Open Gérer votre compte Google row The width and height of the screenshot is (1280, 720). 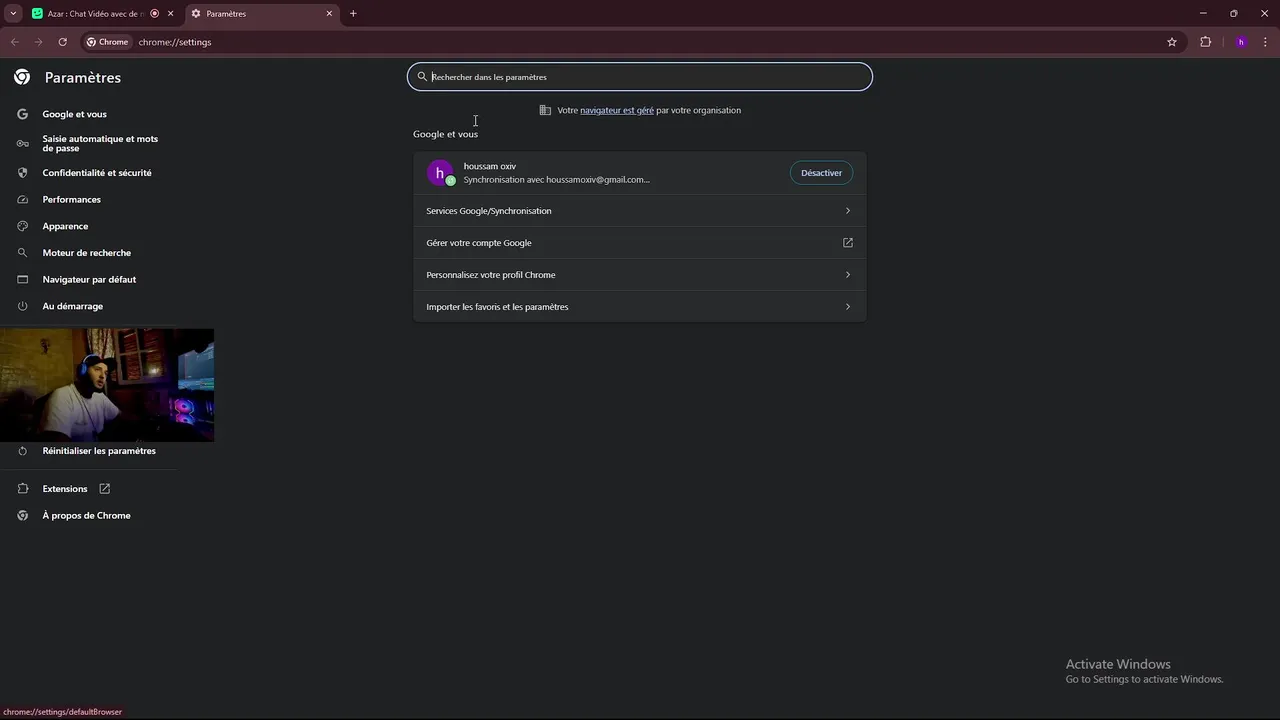pyautogui.click(x=640, y=243)
